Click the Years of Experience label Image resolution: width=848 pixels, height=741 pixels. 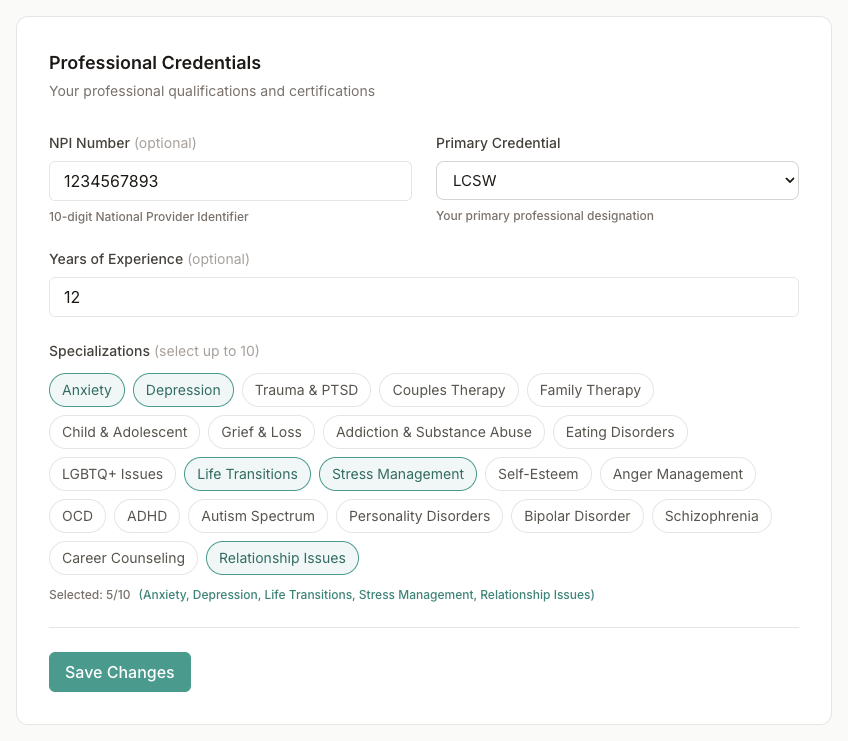click(116, 259)
